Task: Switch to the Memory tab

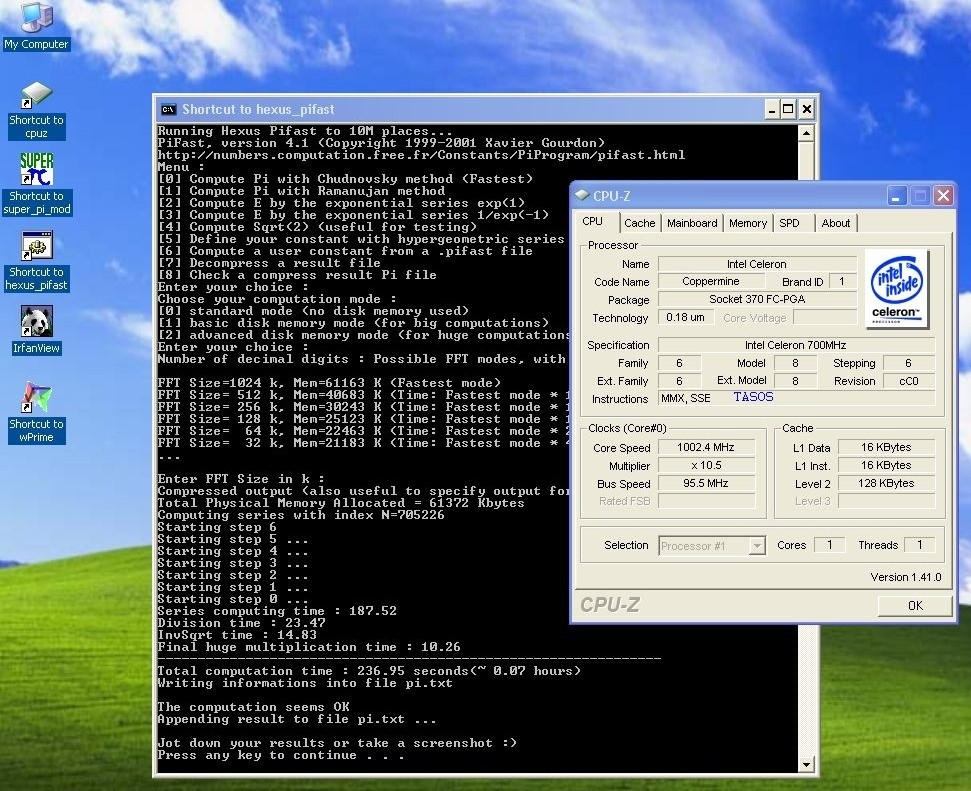Action: (747, 223)
